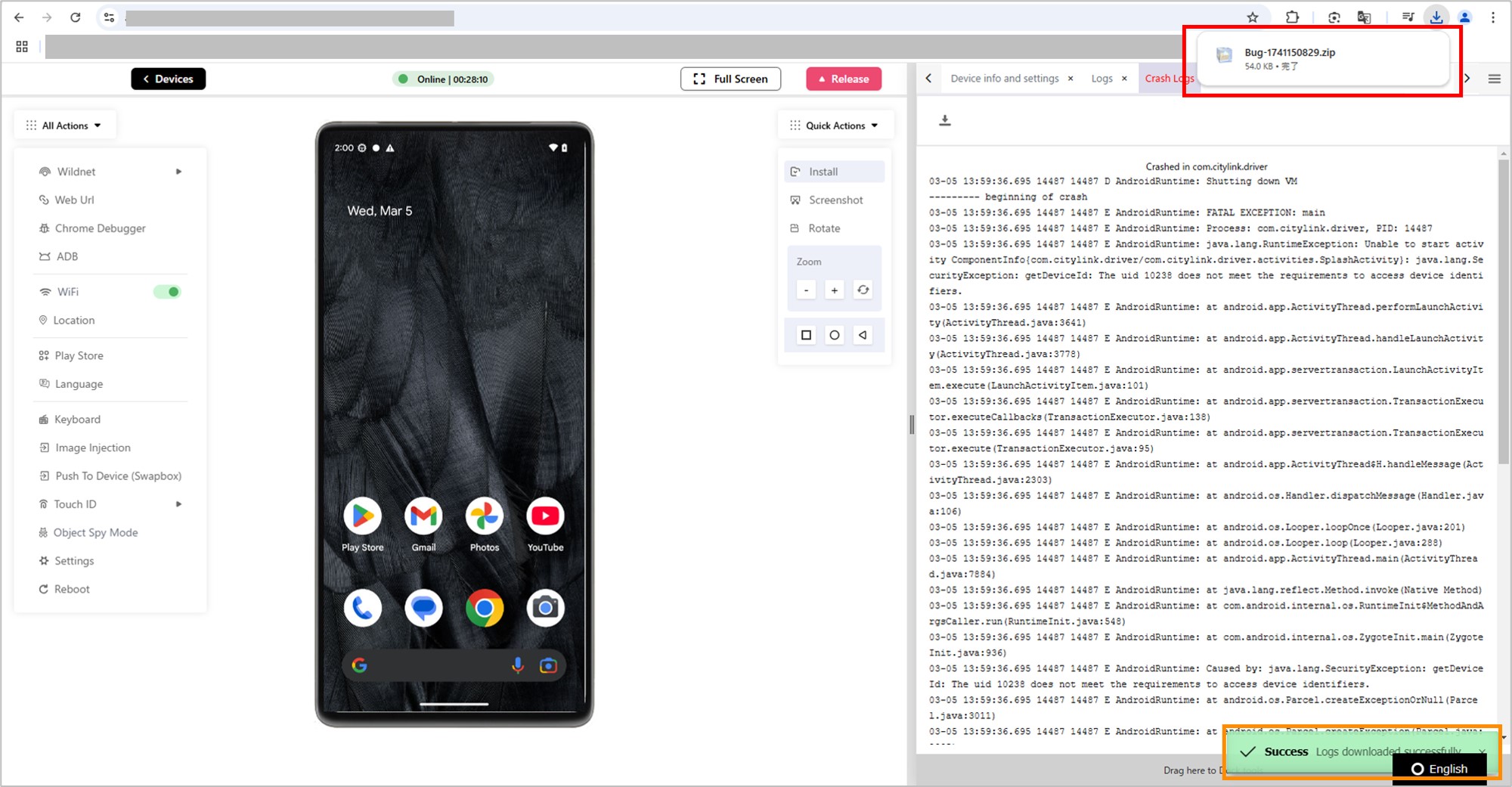Click the Full Screen button

pyautogui.click(x=730, y=79)
